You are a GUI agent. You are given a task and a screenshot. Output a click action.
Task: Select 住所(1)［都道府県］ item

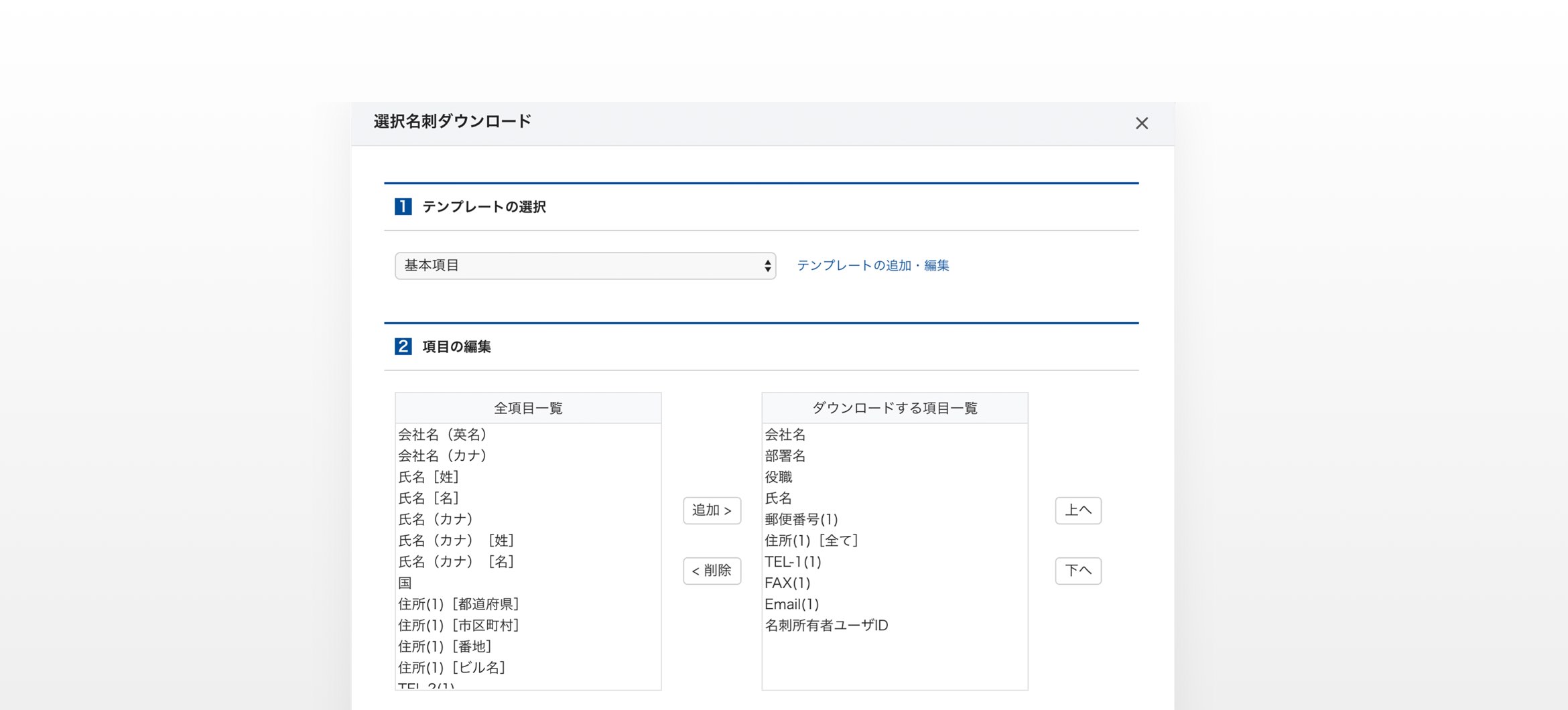528,604
